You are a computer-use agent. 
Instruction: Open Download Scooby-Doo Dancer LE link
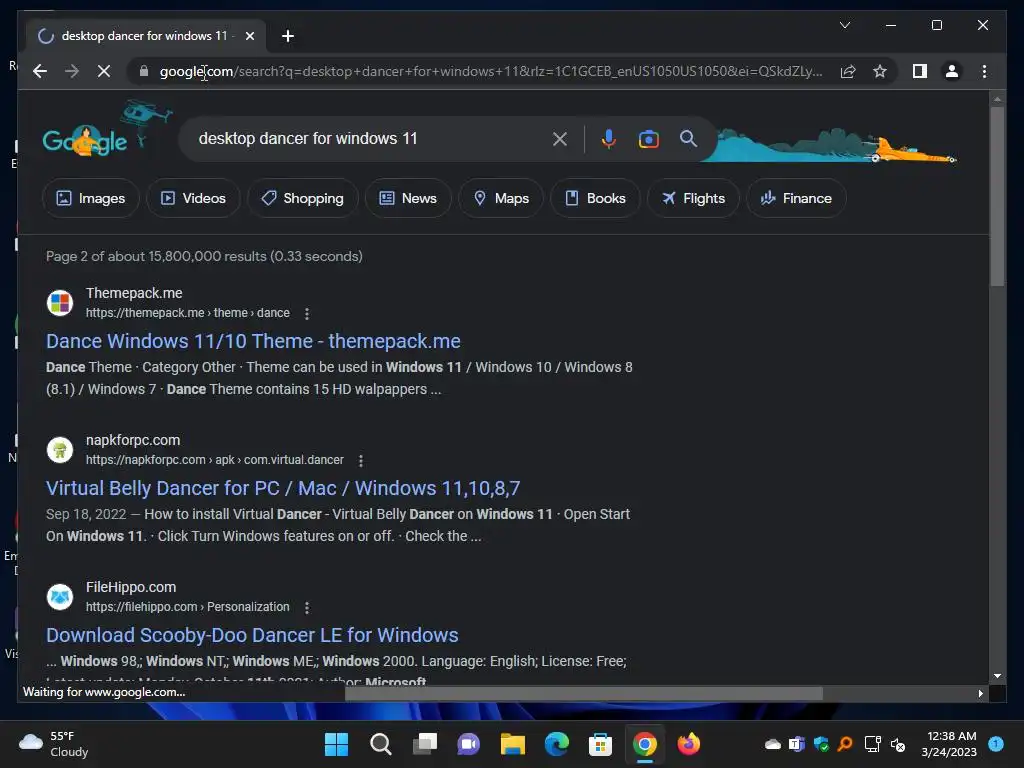coord(252,635)
